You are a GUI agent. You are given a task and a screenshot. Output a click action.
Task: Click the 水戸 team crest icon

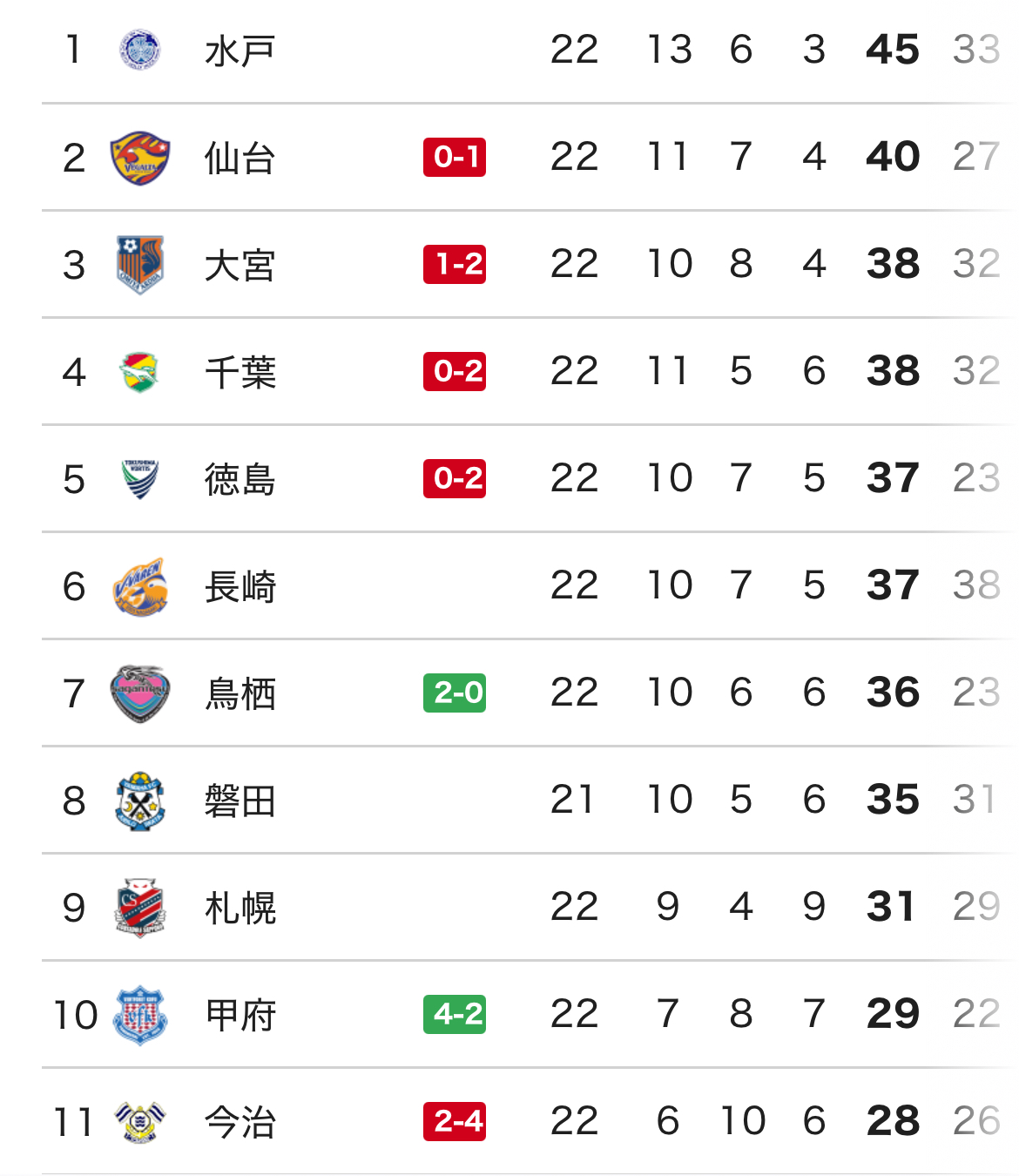[139, 50]
